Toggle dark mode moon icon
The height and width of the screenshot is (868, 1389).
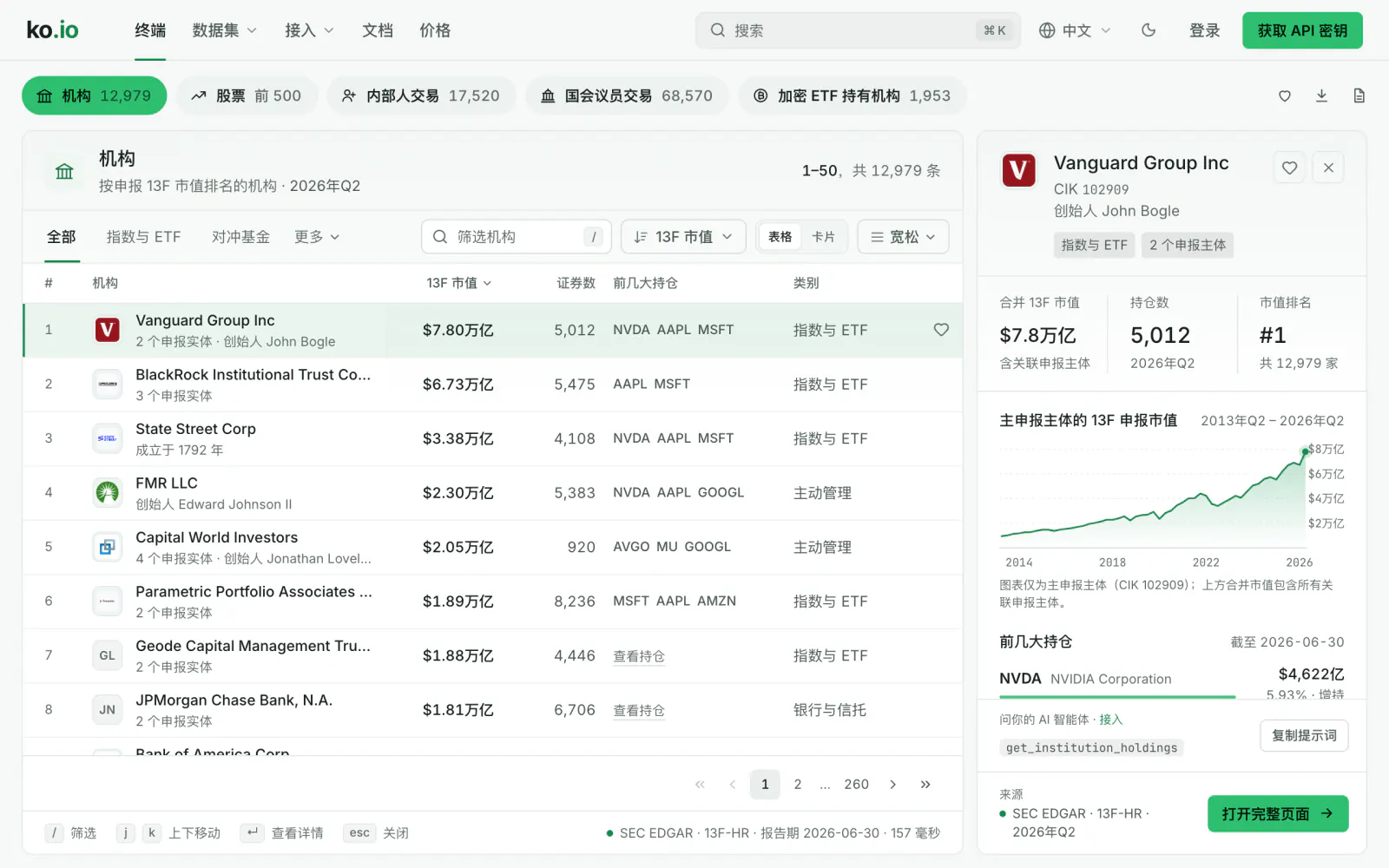click(x=1149, y=30)
